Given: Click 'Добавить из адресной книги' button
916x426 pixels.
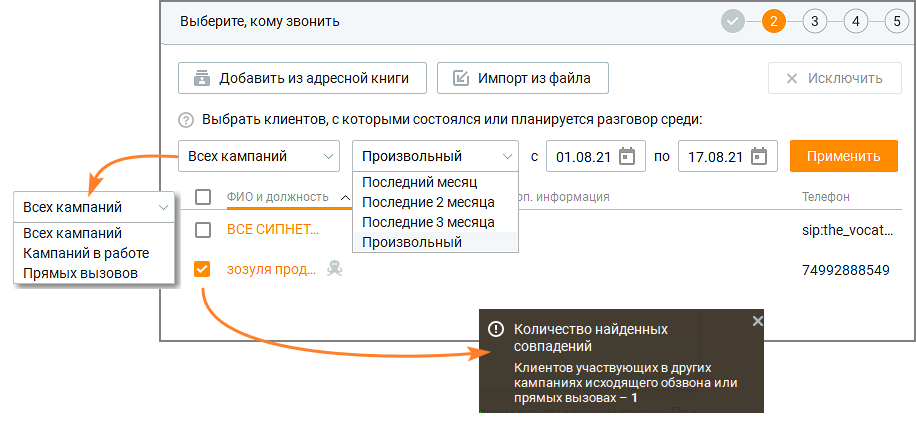Looking at the screenshot, I should [302, 78].
